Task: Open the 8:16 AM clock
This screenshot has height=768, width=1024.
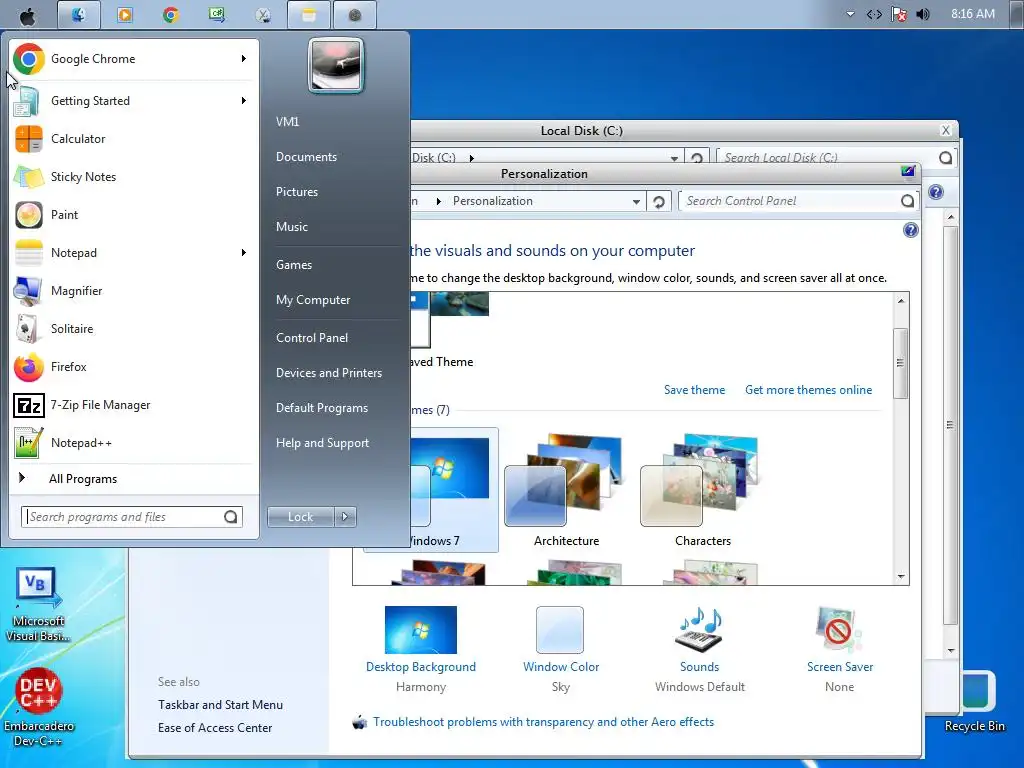Action: click(x=972, y=14)
